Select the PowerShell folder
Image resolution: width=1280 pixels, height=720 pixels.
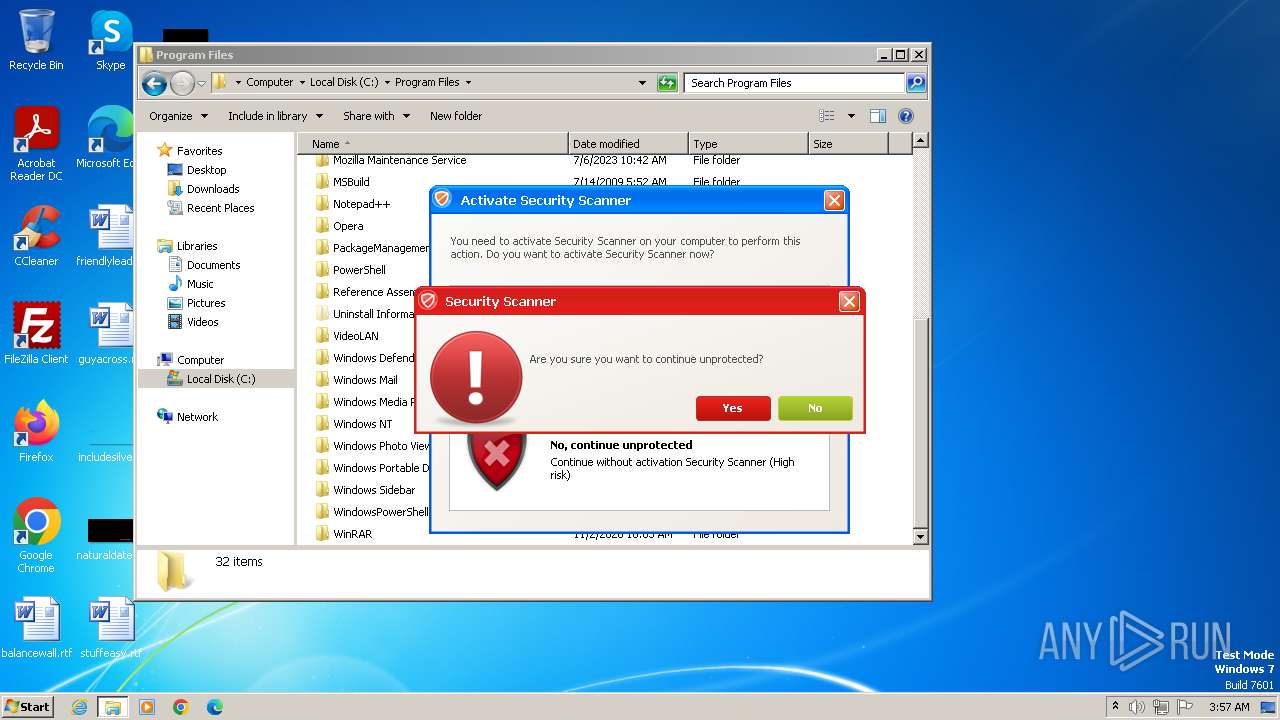click(359, 270)
